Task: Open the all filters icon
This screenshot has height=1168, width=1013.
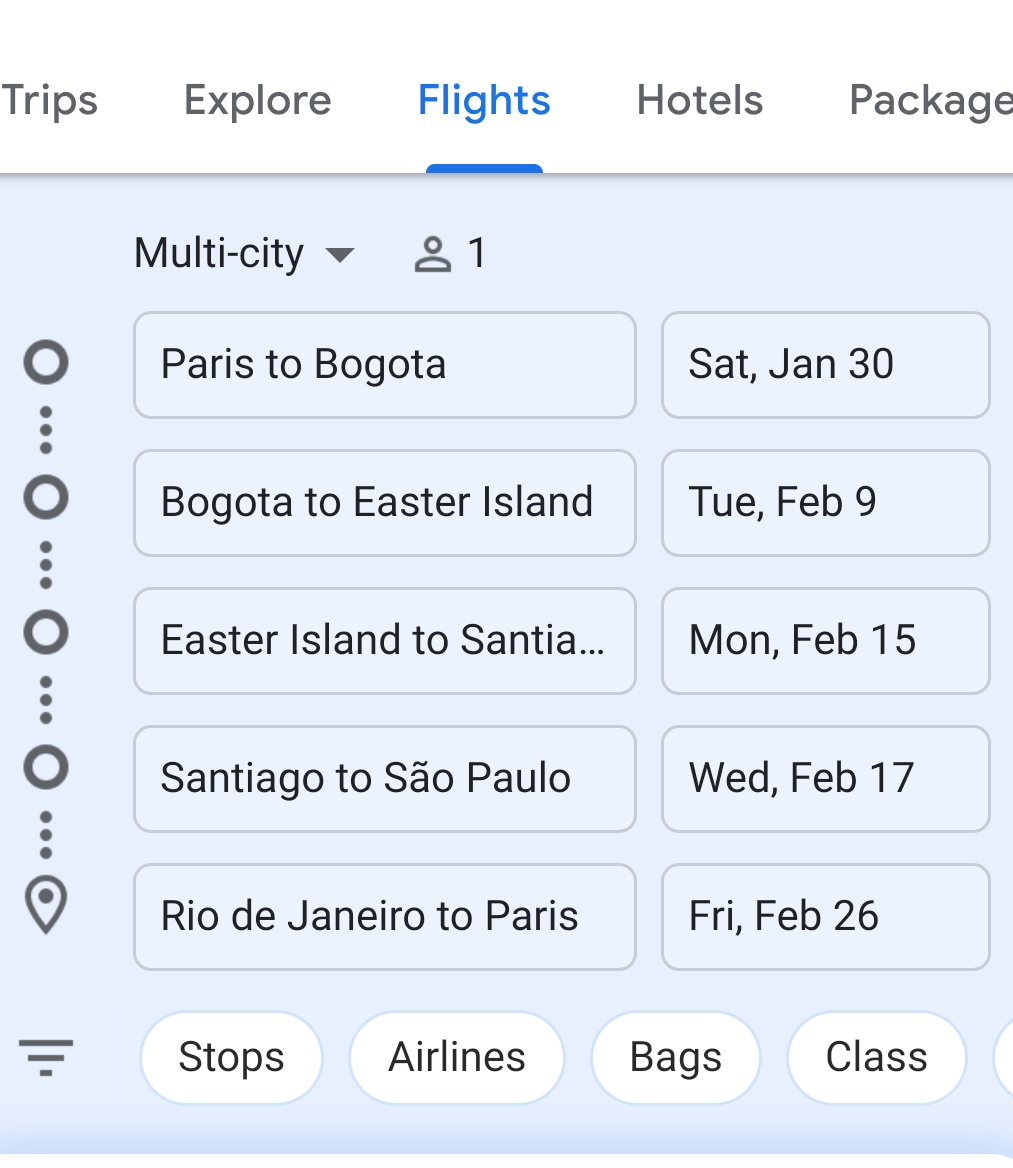Action: 45,1057
